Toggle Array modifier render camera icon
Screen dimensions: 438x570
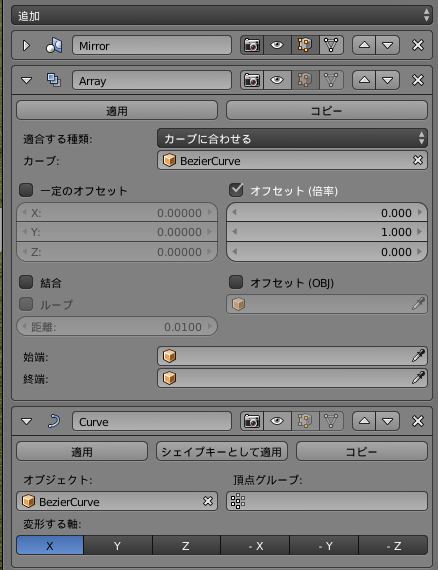point(252,80)
